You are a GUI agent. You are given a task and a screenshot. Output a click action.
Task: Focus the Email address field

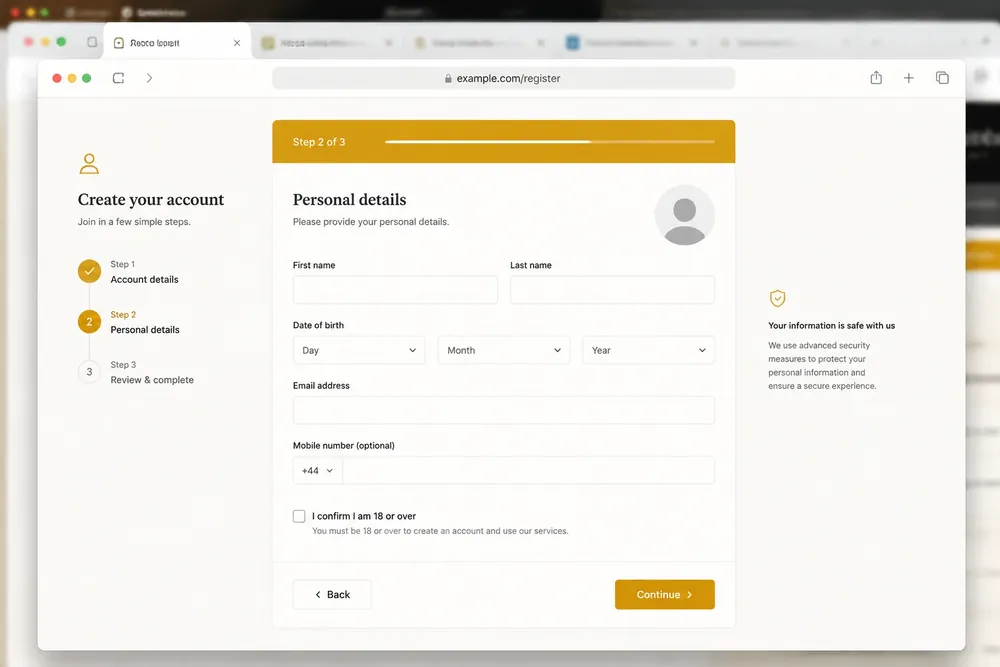coord(504,410)
